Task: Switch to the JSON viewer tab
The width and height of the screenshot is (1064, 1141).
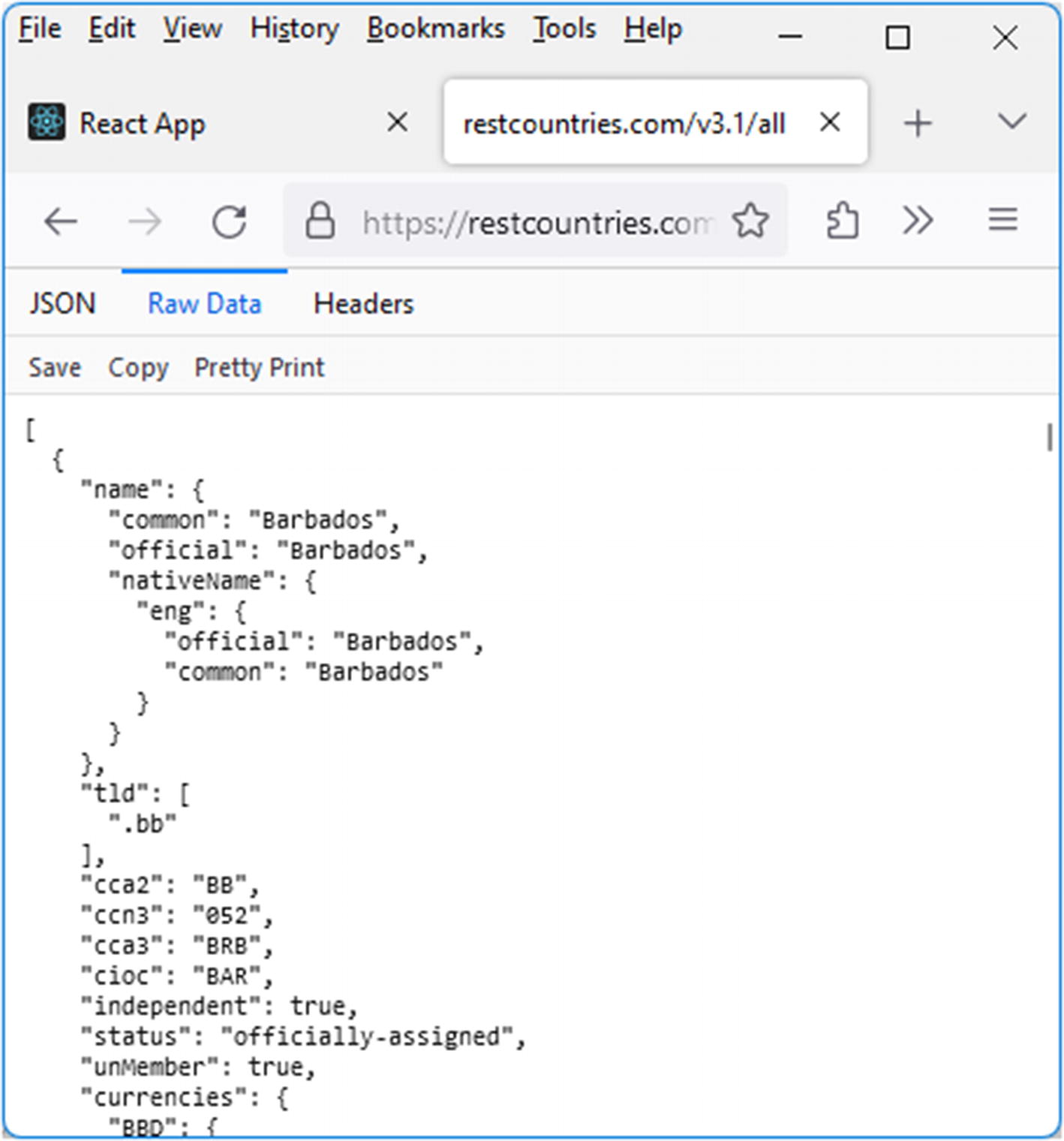Action: tap(62, 304)
